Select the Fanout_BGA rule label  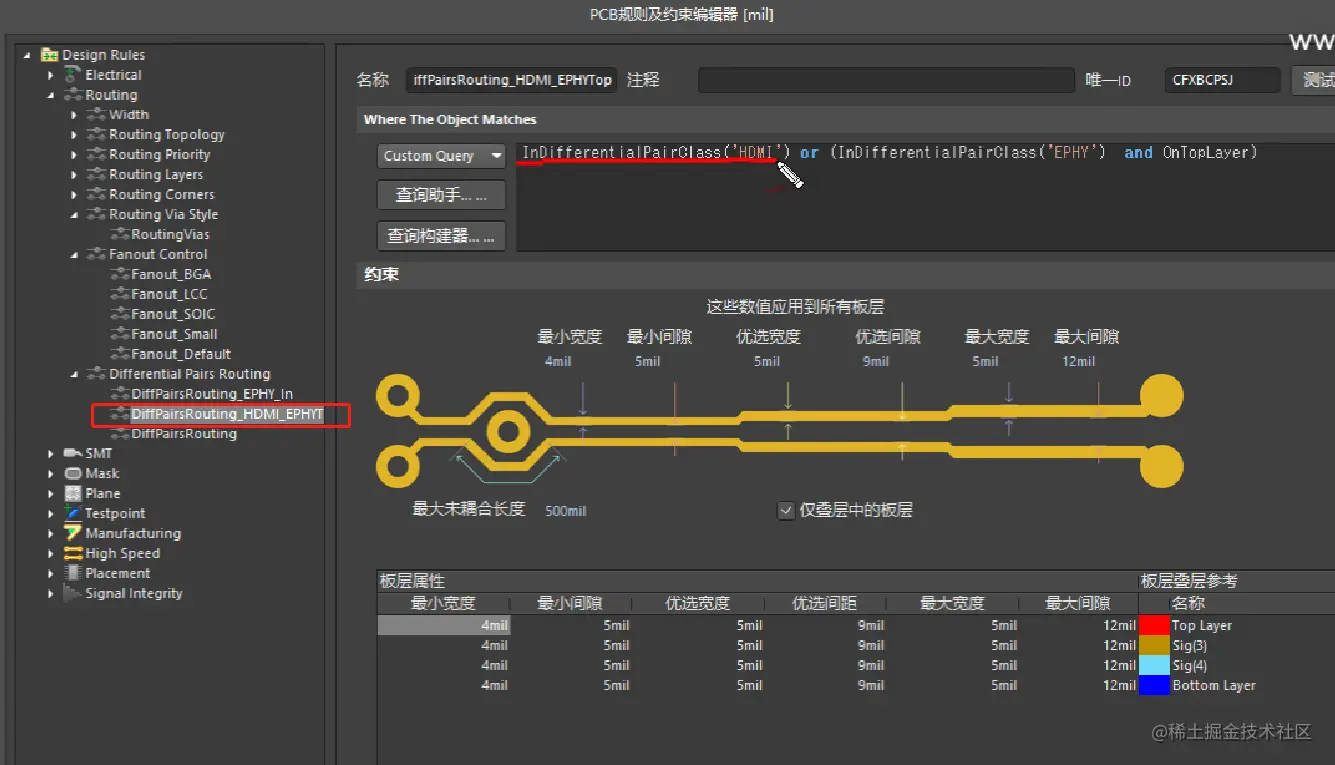[x=171, y=275]
